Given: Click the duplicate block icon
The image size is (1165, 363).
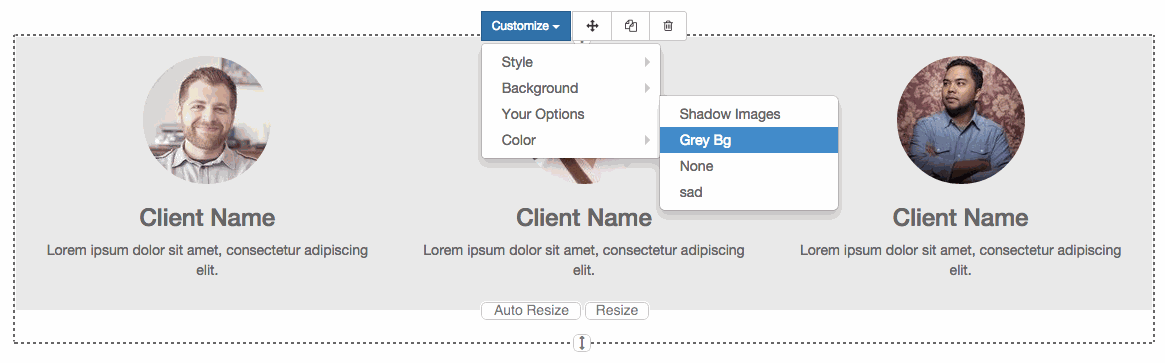Looking at the screenshot, I should click(x=631, y=26).
